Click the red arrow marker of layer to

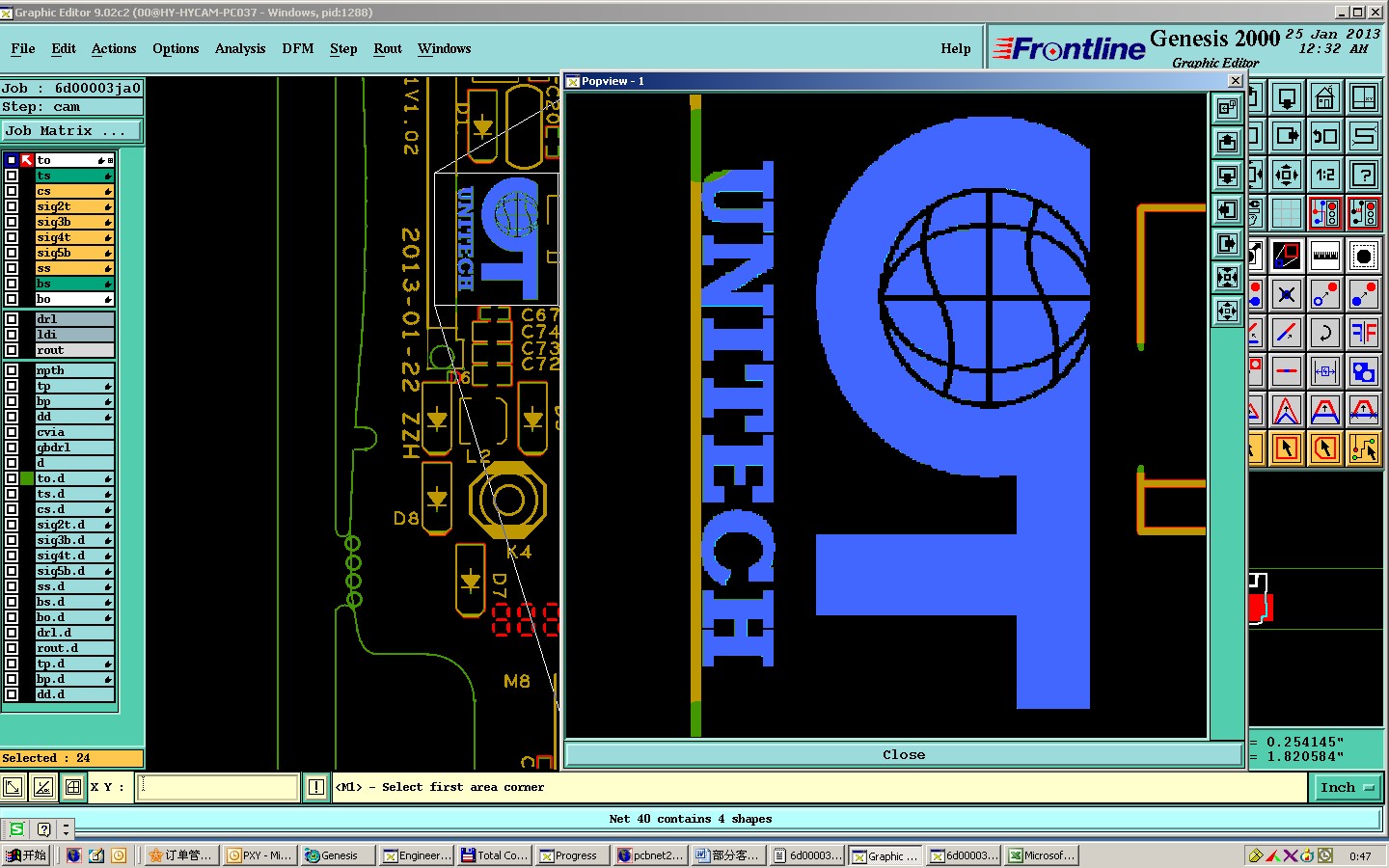click(x=27, y=160)
